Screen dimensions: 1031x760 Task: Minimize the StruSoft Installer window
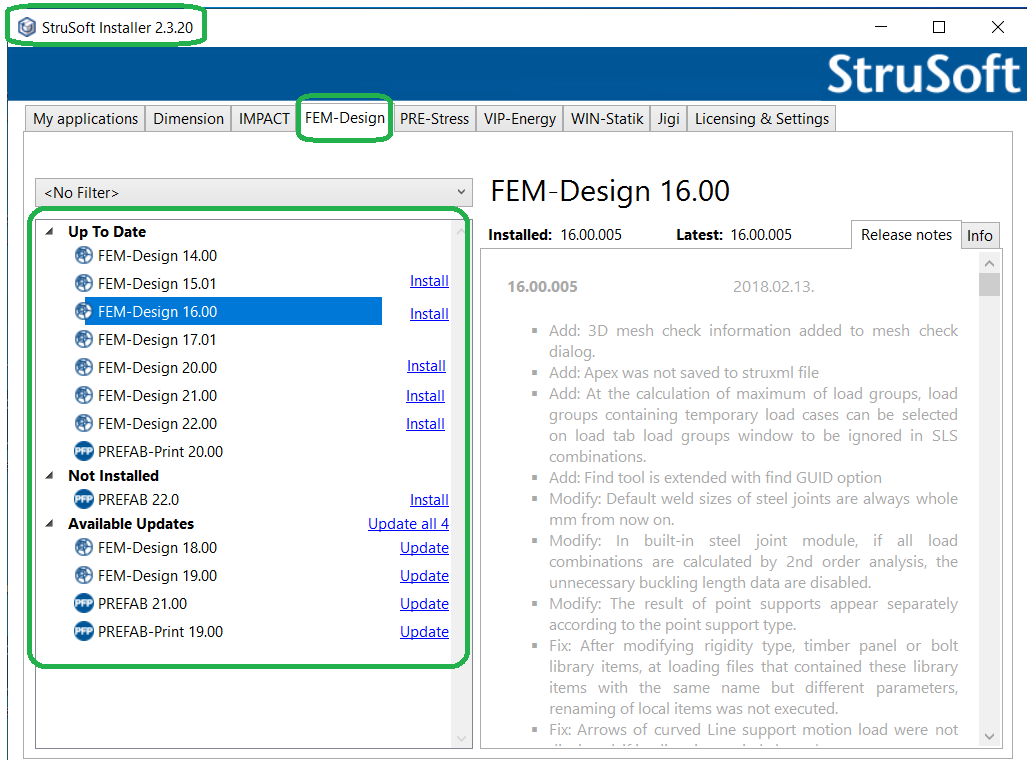pyautogui.click(x=881, y=27)
